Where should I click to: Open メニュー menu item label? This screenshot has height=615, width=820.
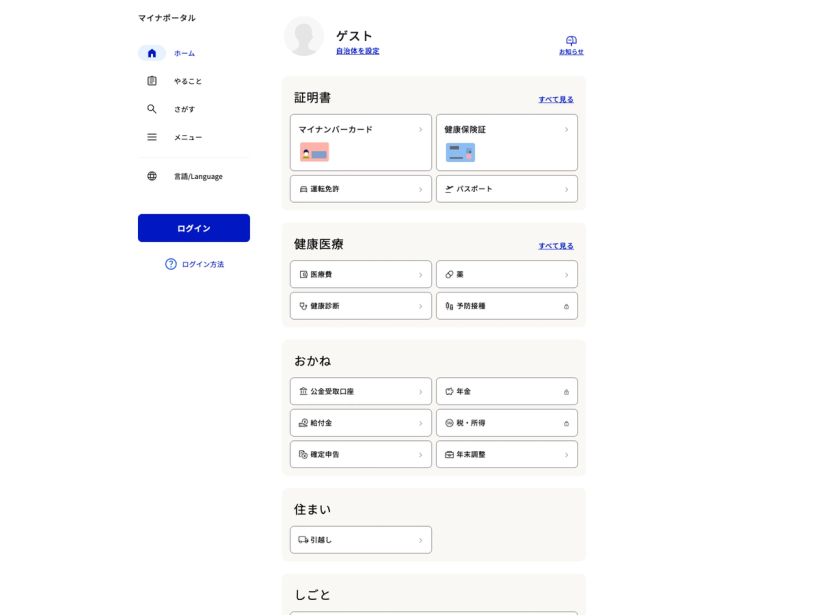click(x=188, y=137)
